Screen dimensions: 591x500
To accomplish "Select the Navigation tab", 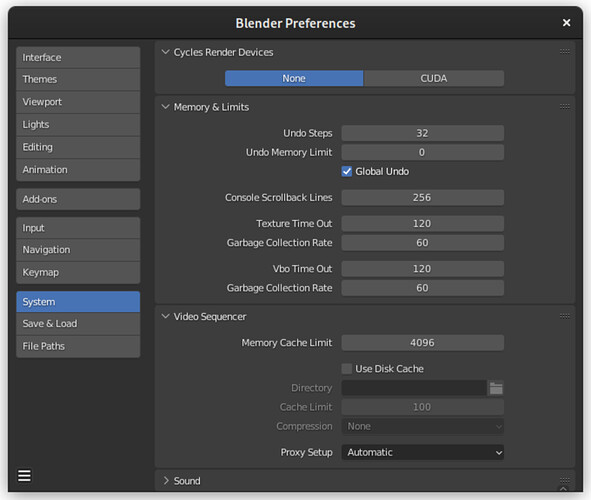I will [78, 250].
